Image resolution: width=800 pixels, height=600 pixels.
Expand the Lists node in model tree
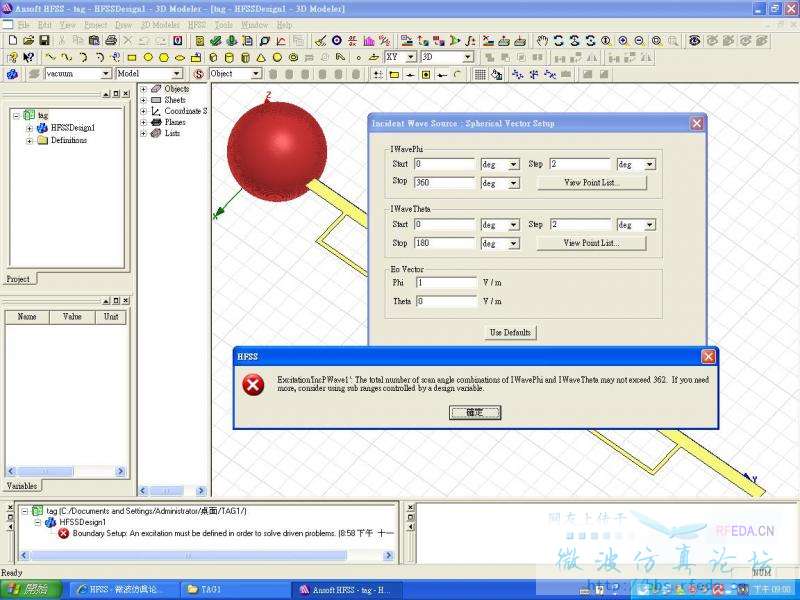tap(143, 133)
